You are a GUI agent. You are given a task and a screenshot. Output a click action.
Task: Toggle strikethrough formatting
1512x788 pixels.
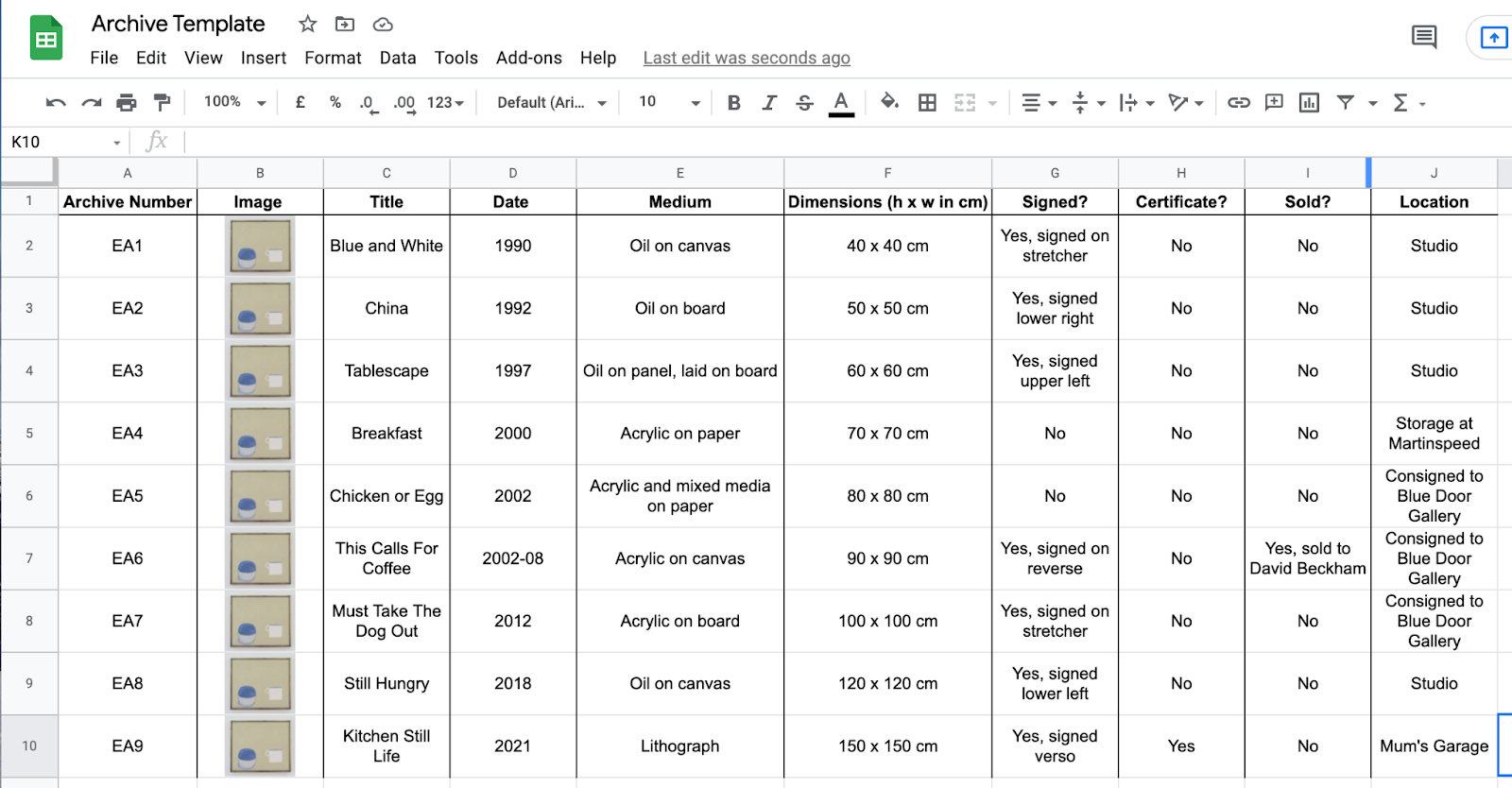point(804,103)
